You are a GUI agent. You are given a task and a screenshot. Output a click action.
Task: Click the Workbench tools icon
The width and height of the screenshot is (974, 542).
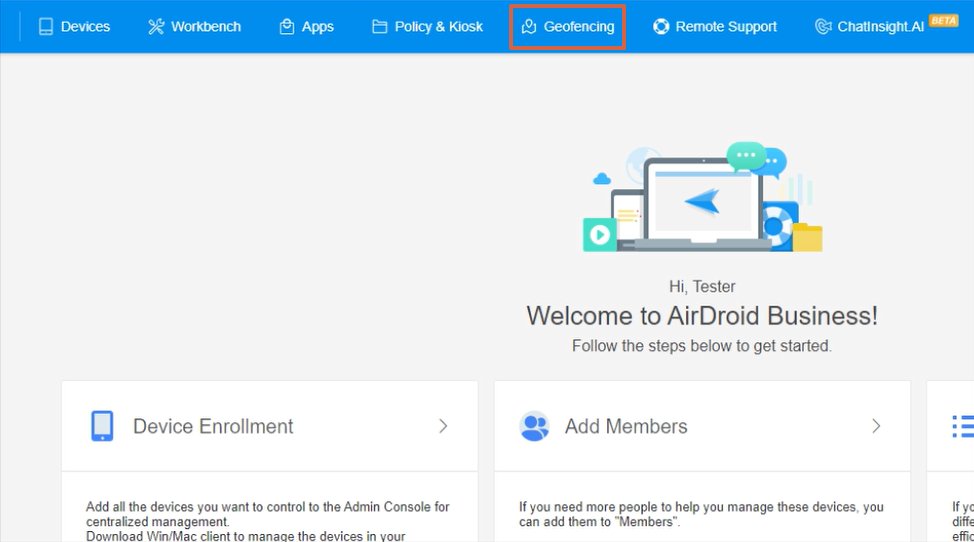156,27
